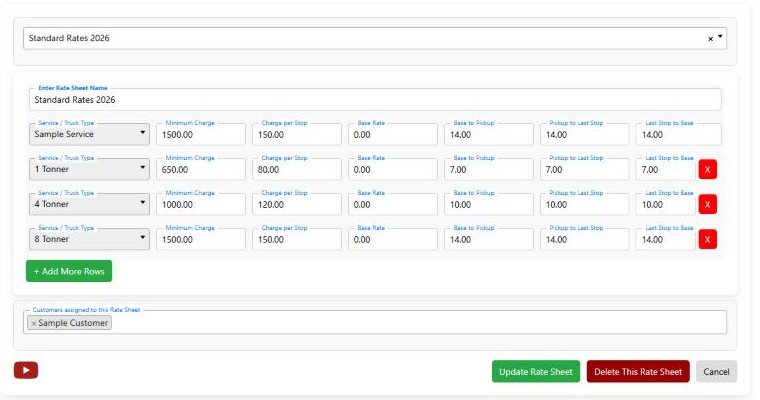Screen dimensions: 760x400
Task: Edit Pickup to Last Stop for 8 Tonner
Action: tap(585, 240)
